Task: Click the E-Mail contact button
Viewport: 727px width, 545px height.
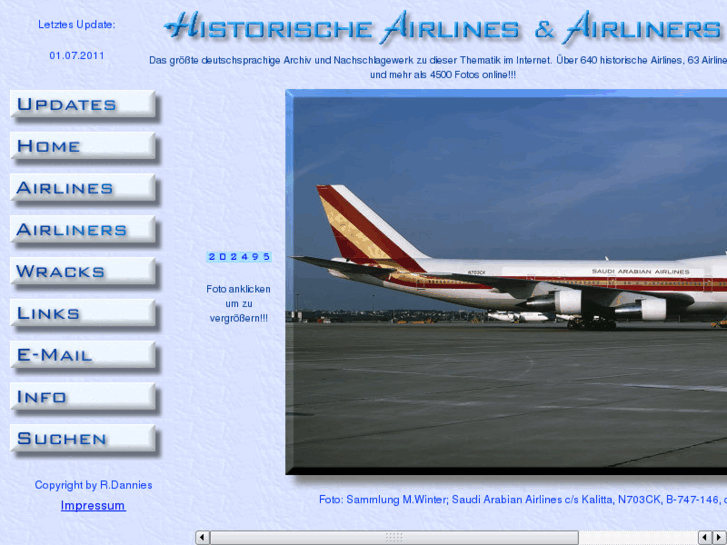Action: 84,355
